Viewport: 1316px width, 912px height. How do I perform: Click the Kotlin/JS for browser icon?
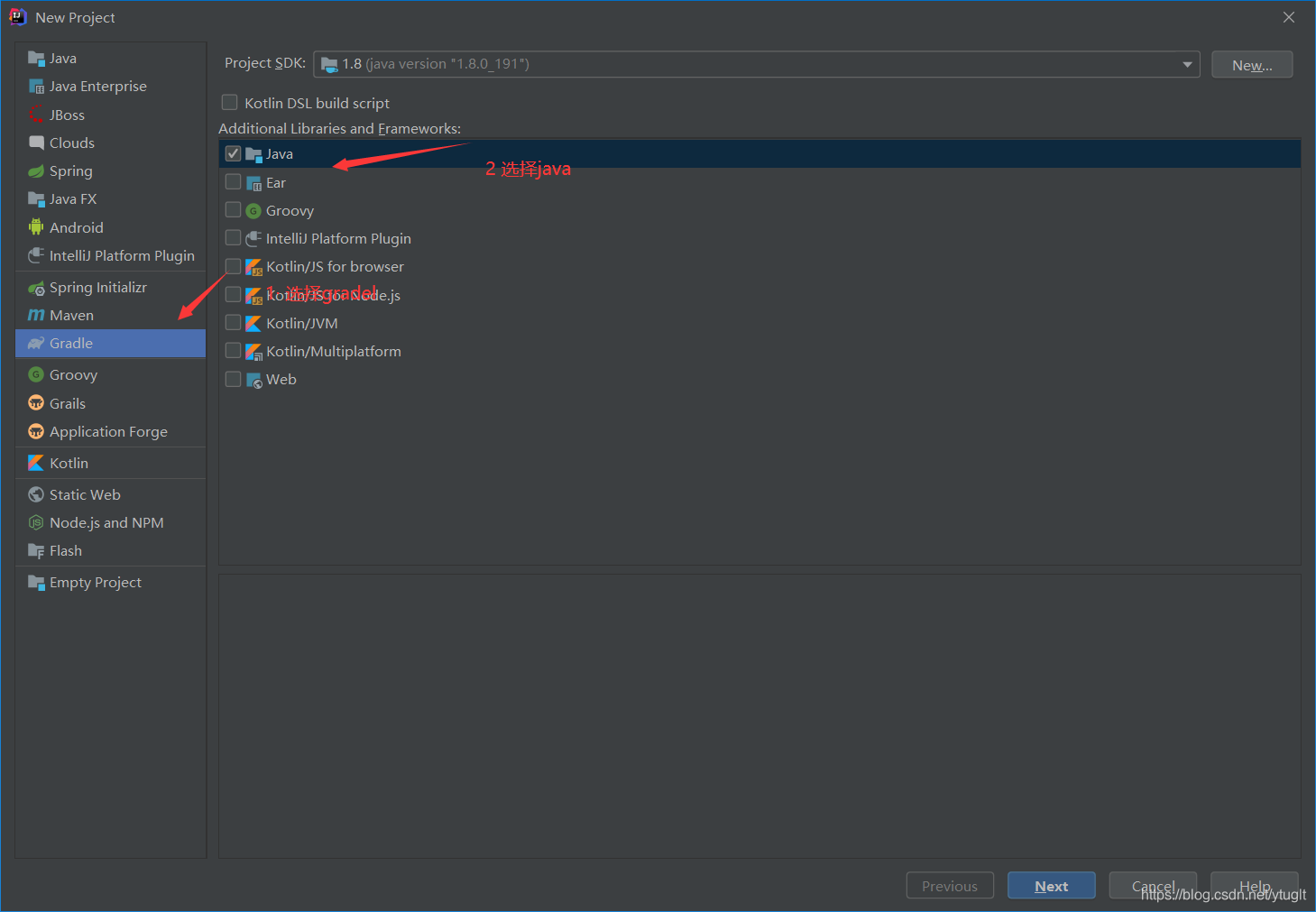(x=253, y=267)
